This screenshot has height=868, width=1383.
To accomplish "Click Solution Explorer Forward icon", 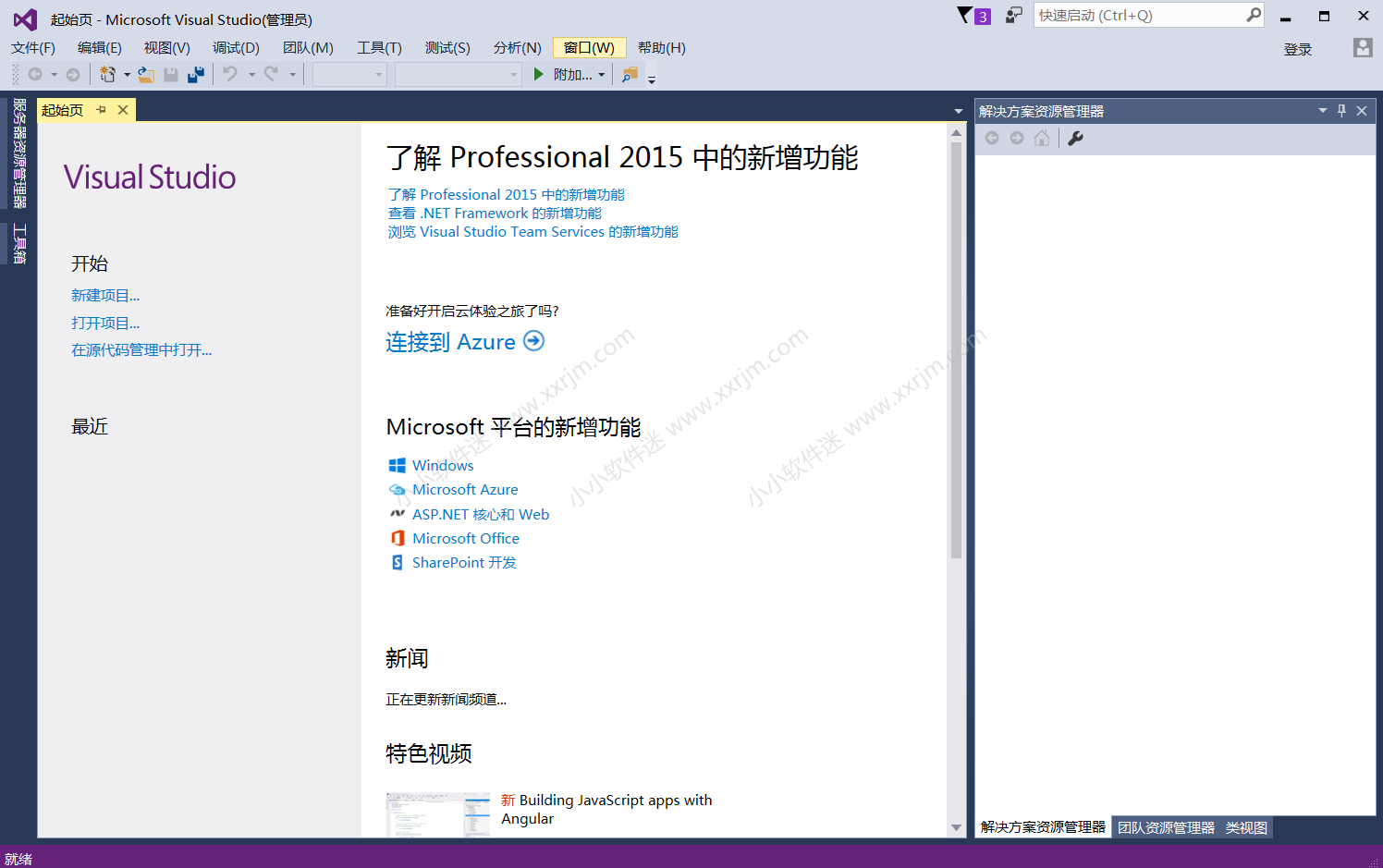I will point(1017,138).
